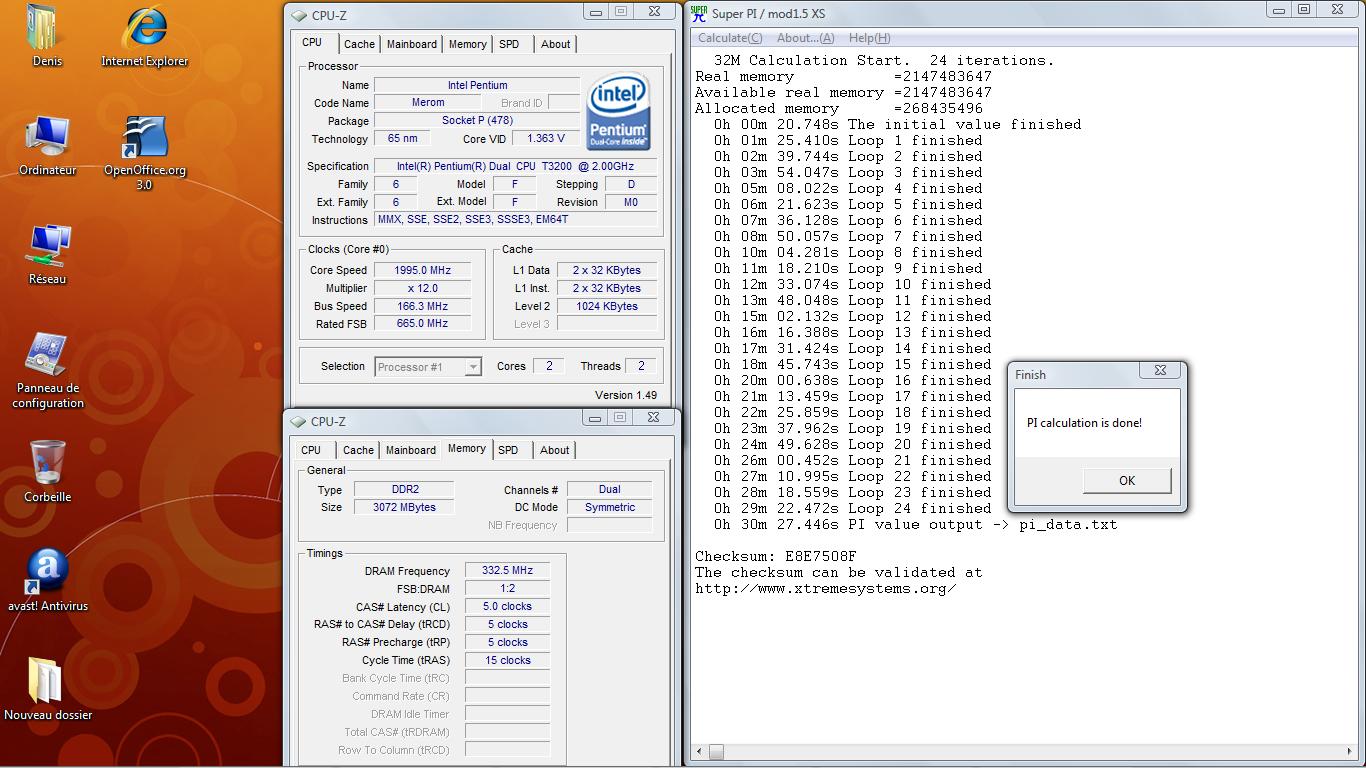This screenshot has height=768, width=1366.
Task: Click the Bus Speed 166.3 MHz value
Action: (x=423, y=306)
